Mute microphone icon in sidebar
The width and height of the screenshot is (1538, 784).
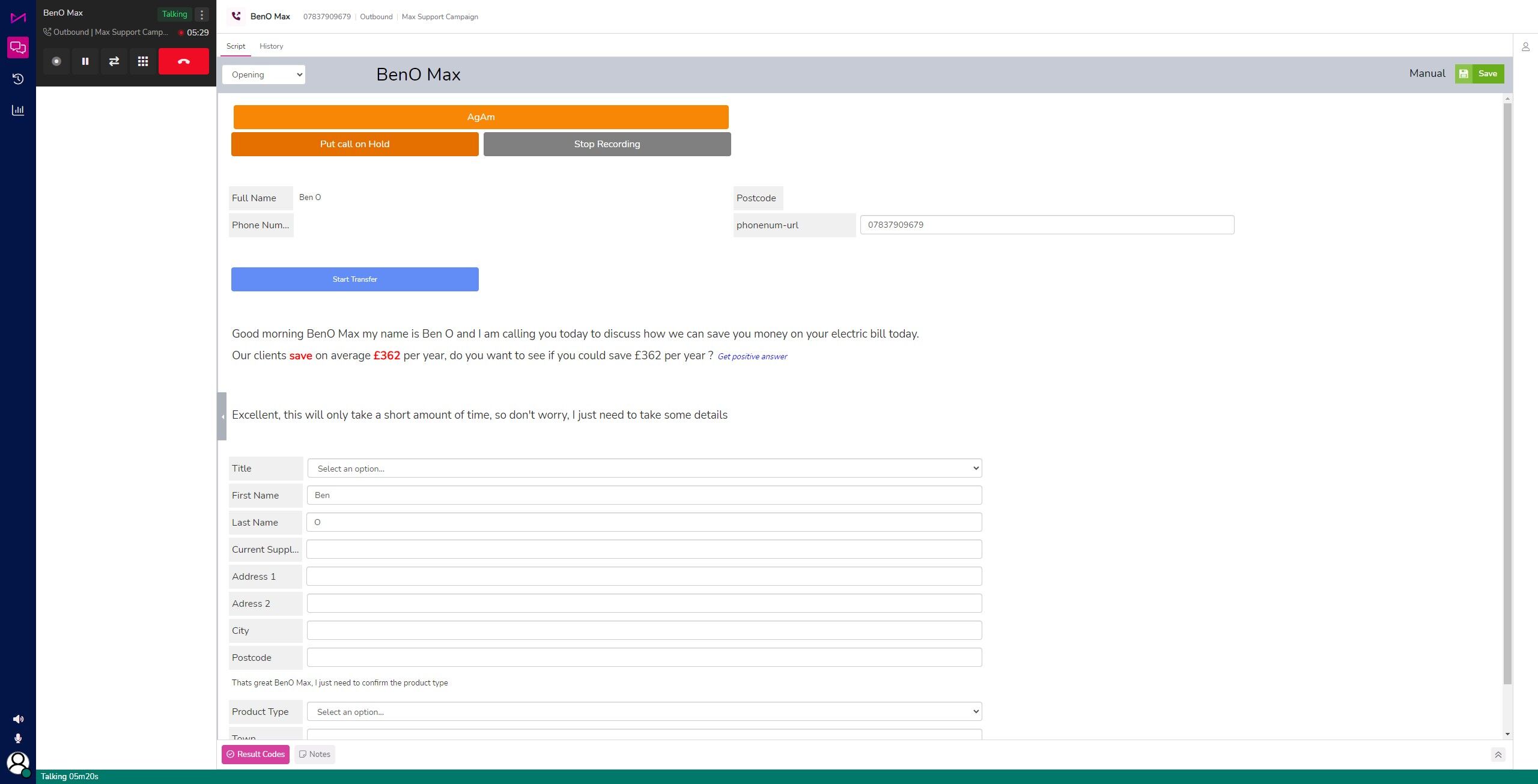pyautogui.click(x=18, y=738)
